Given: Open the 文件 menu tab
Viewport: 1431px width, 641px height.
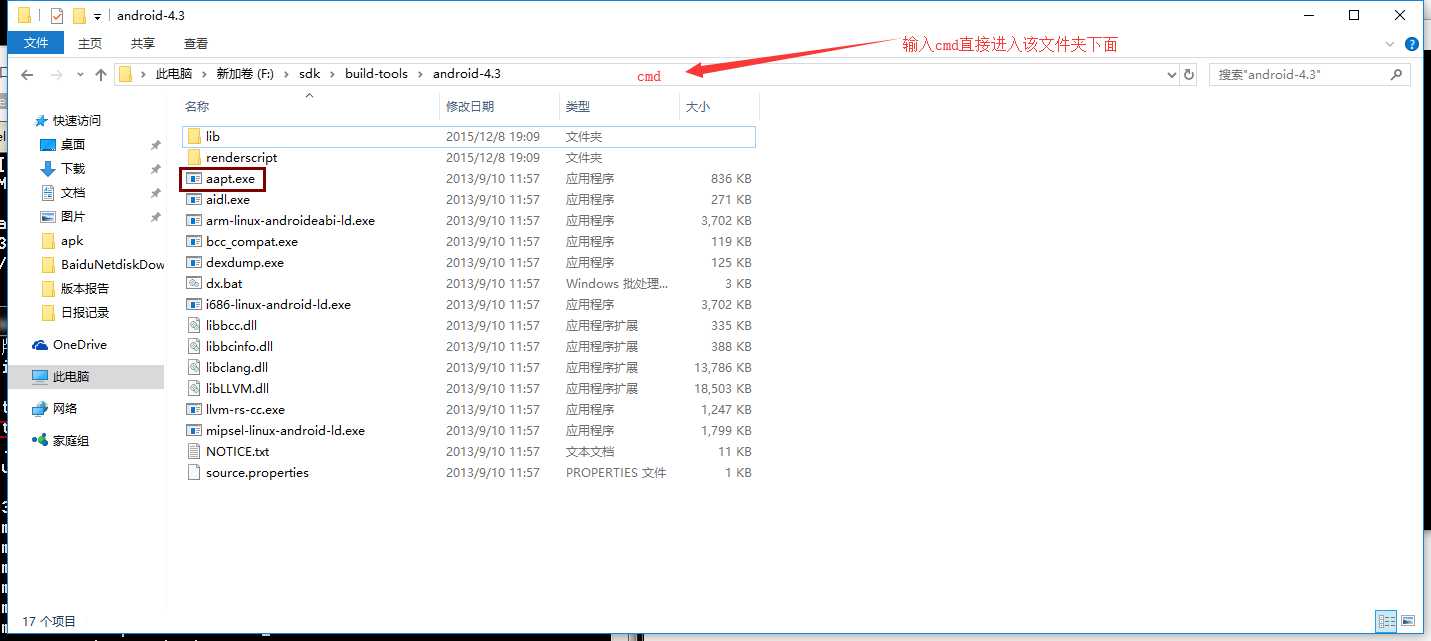Looking at the screenshot, I should point(36,43).
